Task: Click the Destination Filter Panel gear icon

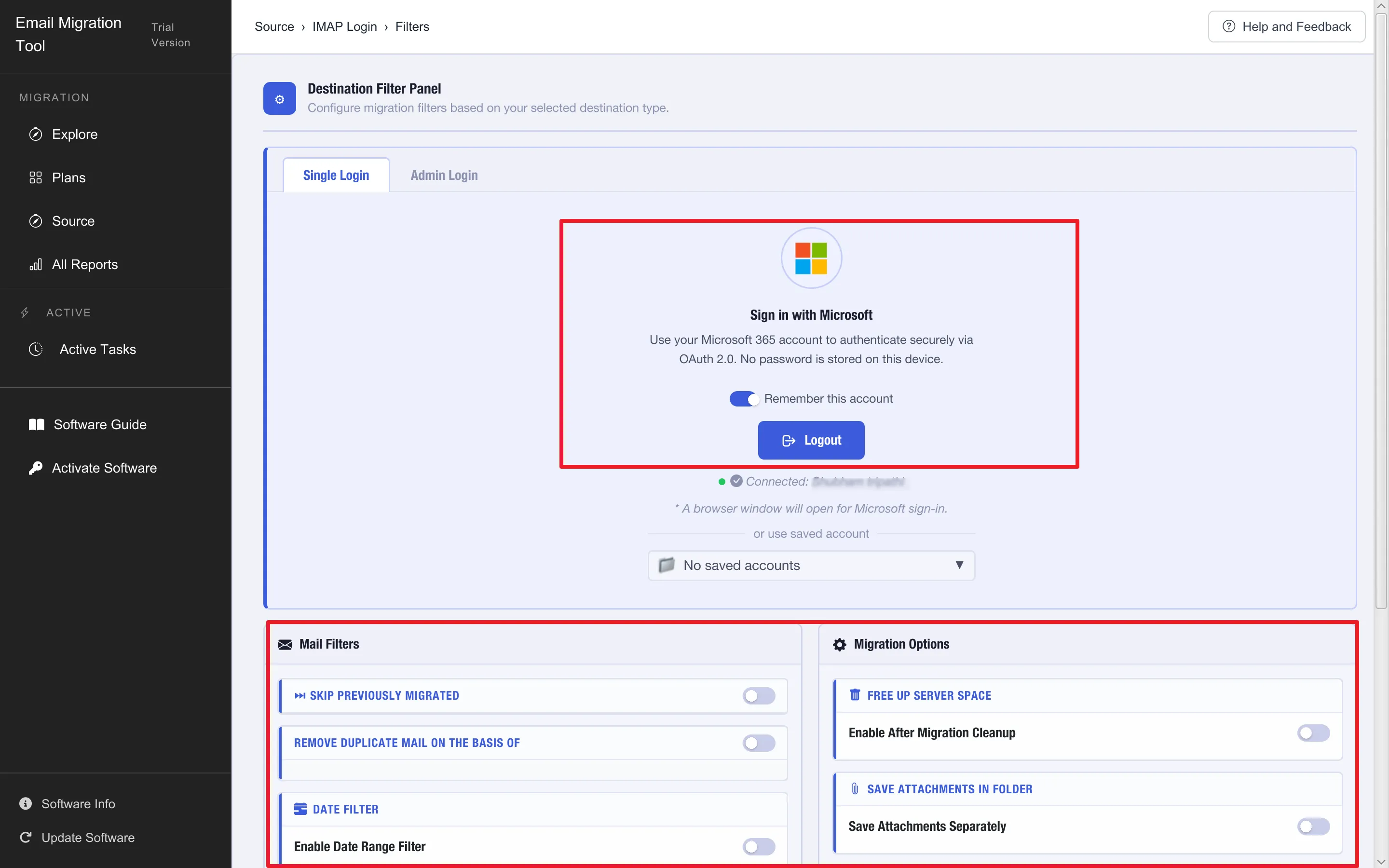Action: tap(280, 99)
